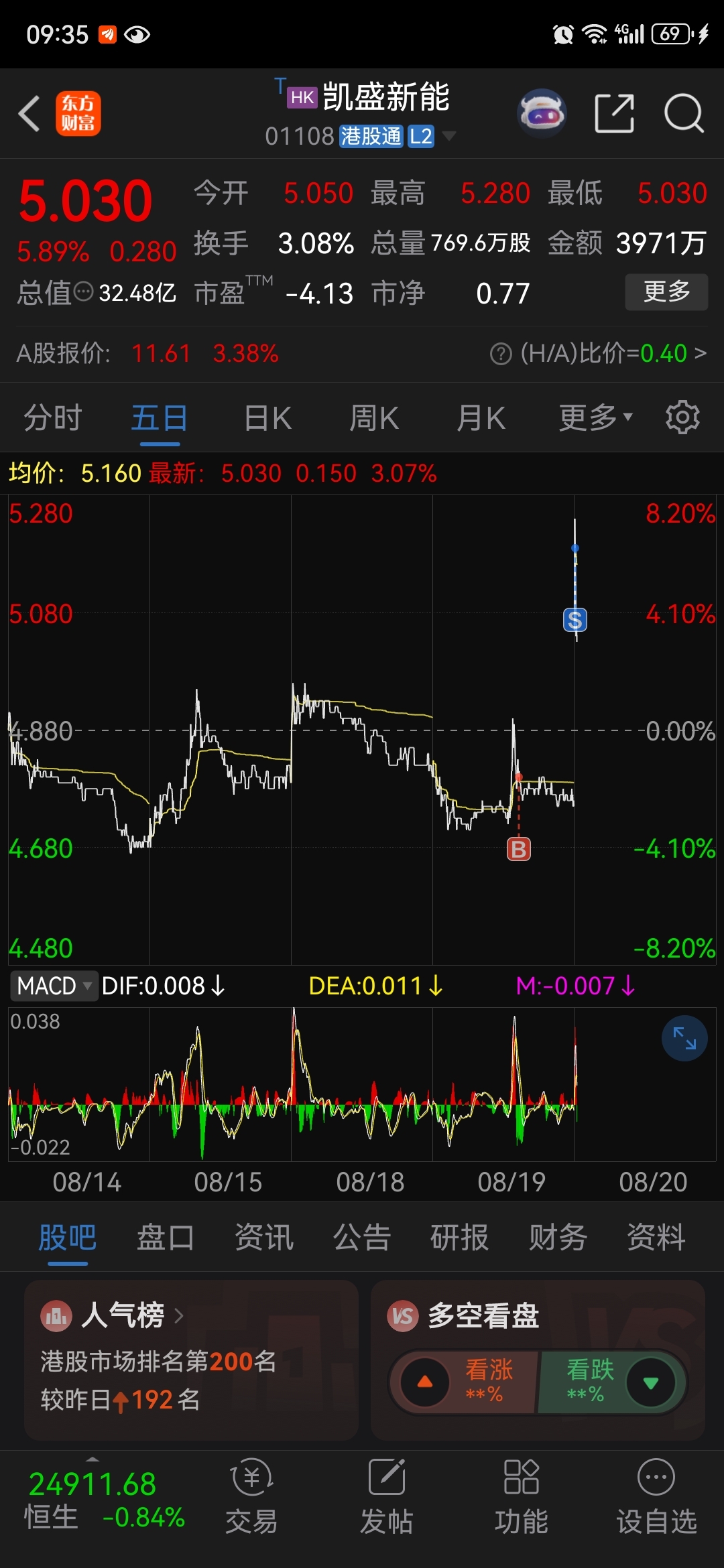Select the 股吧 tab

(x=68, y=1237)
